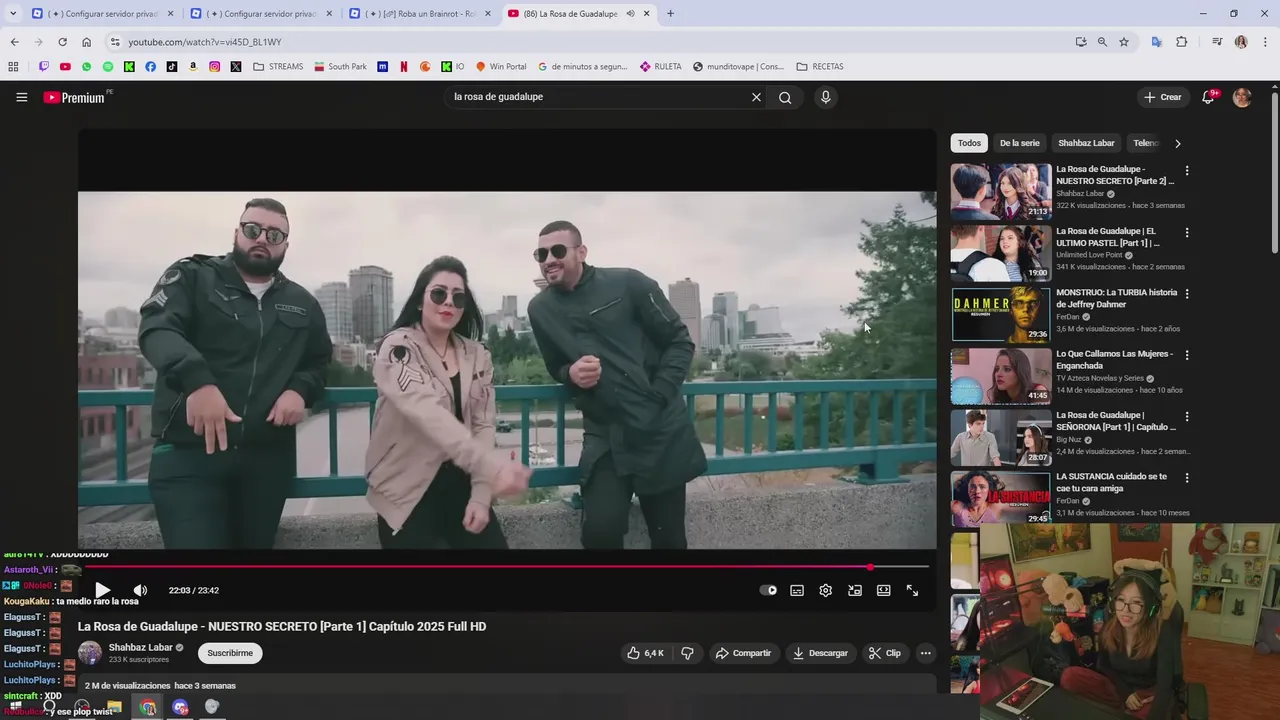Click the YouTube search text field
The width and height of the screenshot is (1280, 720).
tap(598, 97)
